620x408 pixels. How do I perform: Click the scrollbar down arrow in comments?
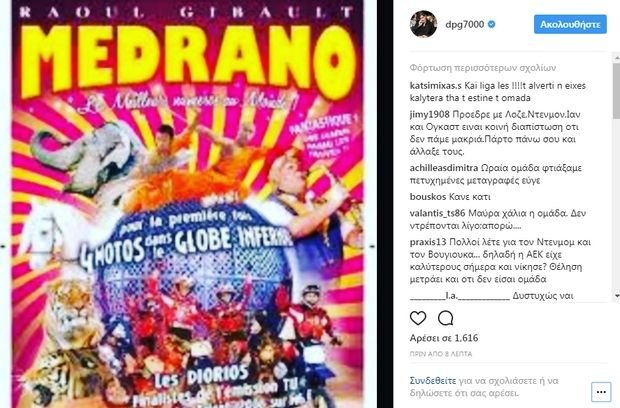(616, 296)
